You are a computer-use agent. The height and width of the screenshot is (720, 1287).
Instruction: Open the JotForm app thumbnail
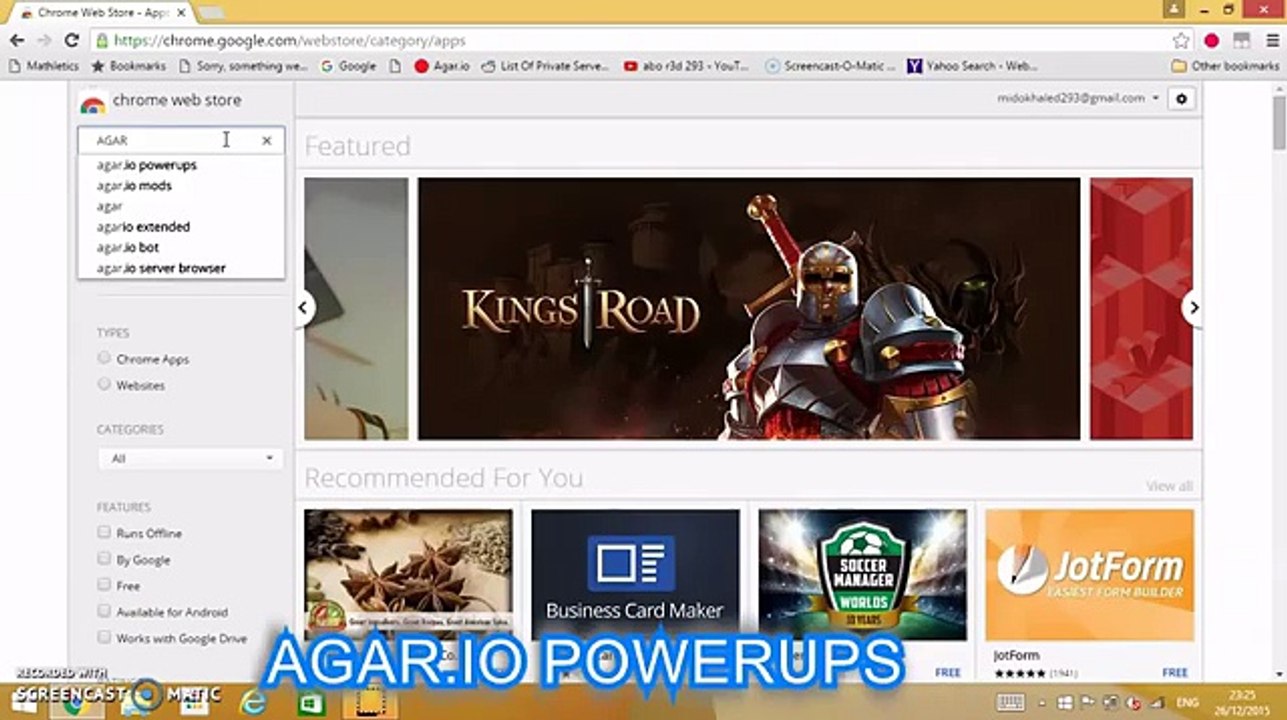point(1089,575)
